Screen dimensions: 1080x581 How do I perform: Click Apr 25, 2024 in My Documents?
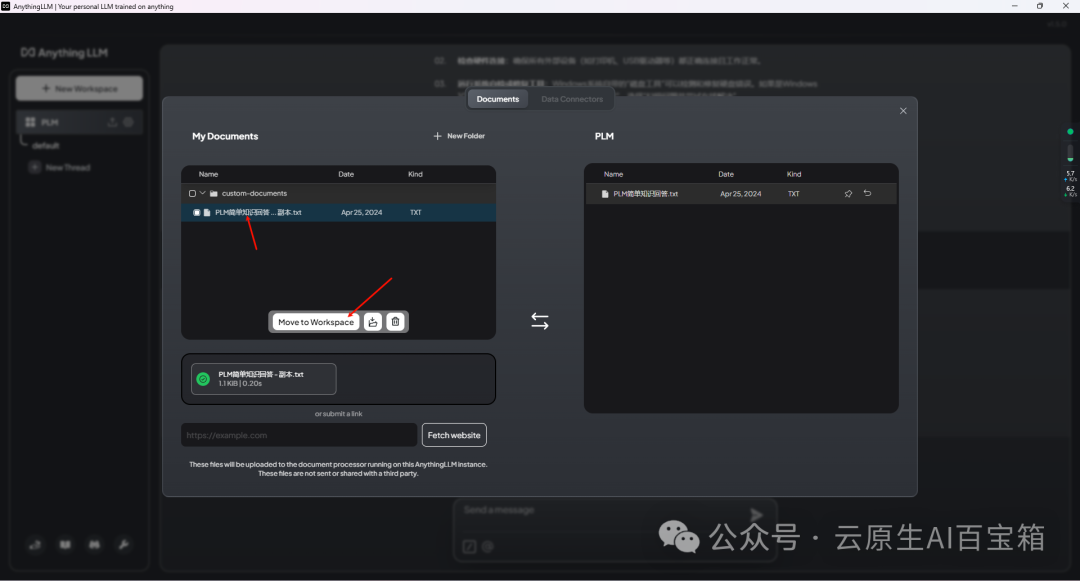(x=362, y=213)
